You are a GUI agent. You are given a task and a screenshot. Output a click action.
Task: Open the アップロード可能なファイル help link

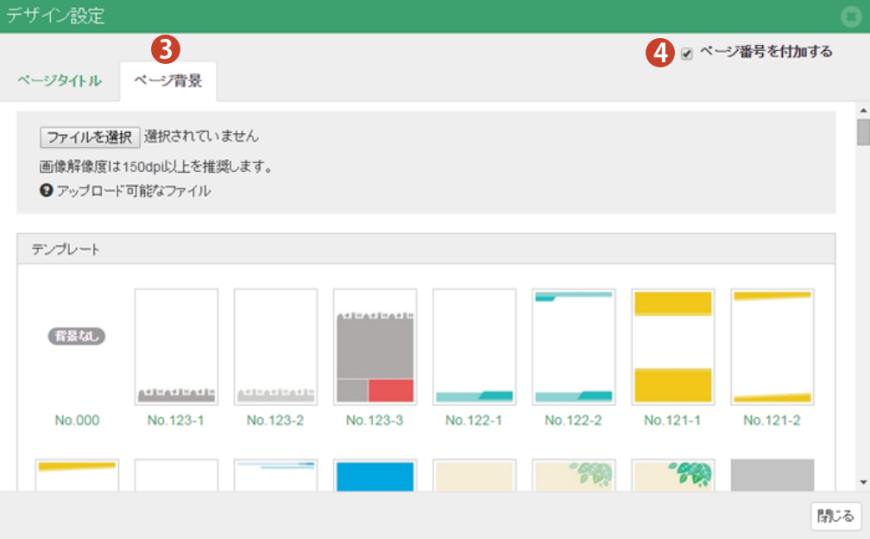pos(133,191)
